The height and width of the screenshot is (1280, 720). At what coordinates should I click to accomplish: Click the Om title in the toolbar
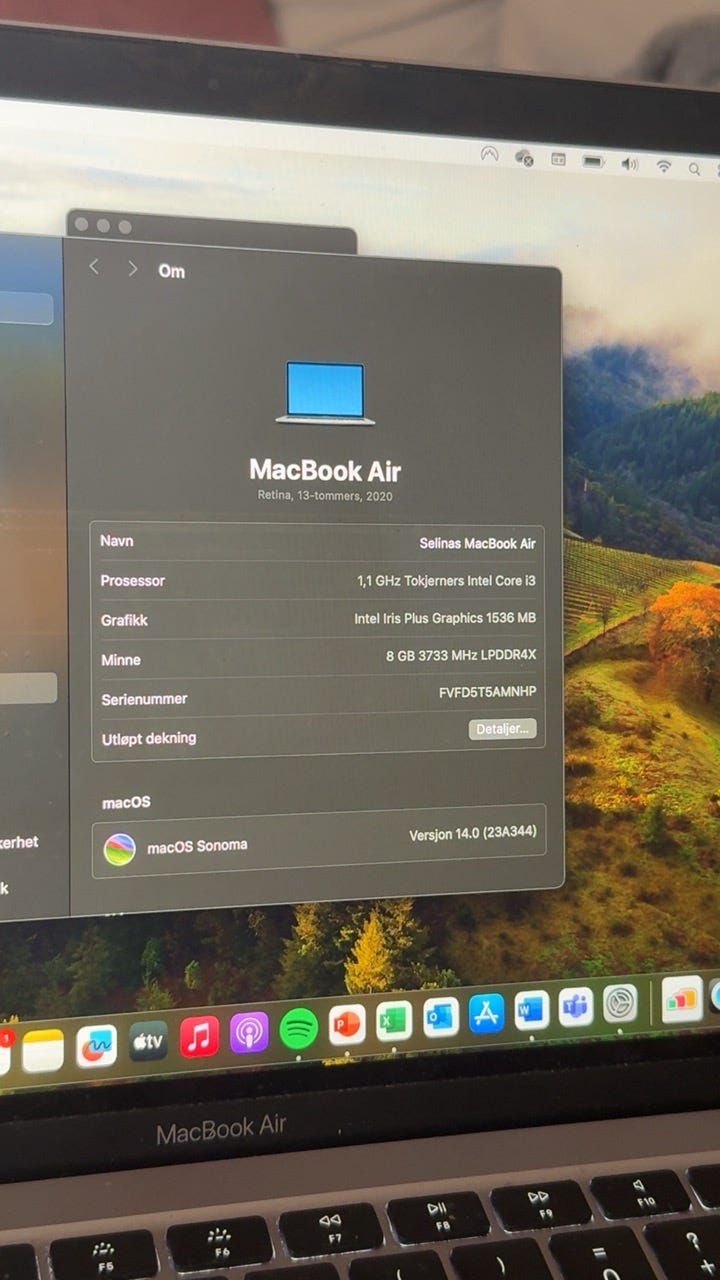click(x=171, y=271)
